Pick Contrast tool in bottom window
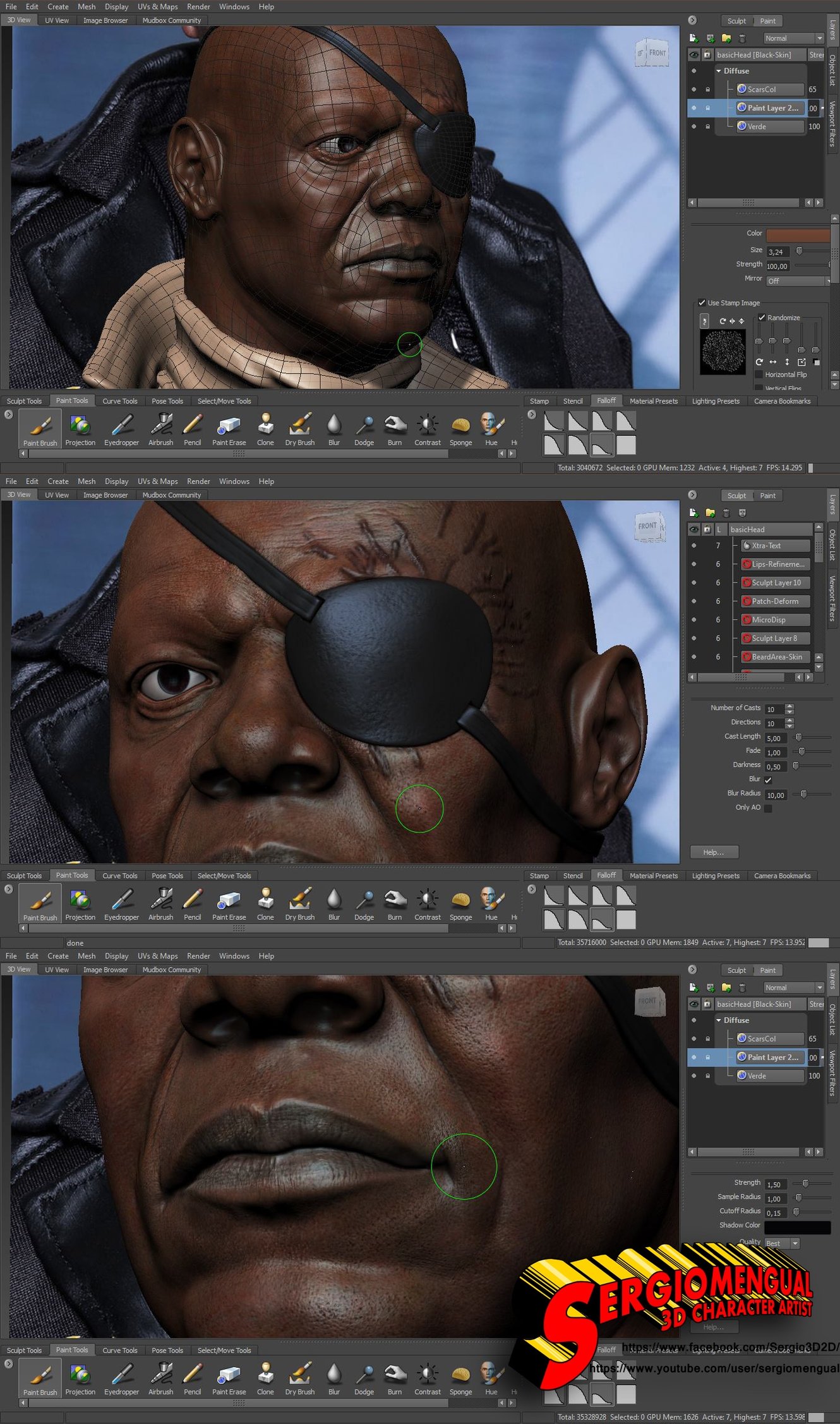 428,1378
